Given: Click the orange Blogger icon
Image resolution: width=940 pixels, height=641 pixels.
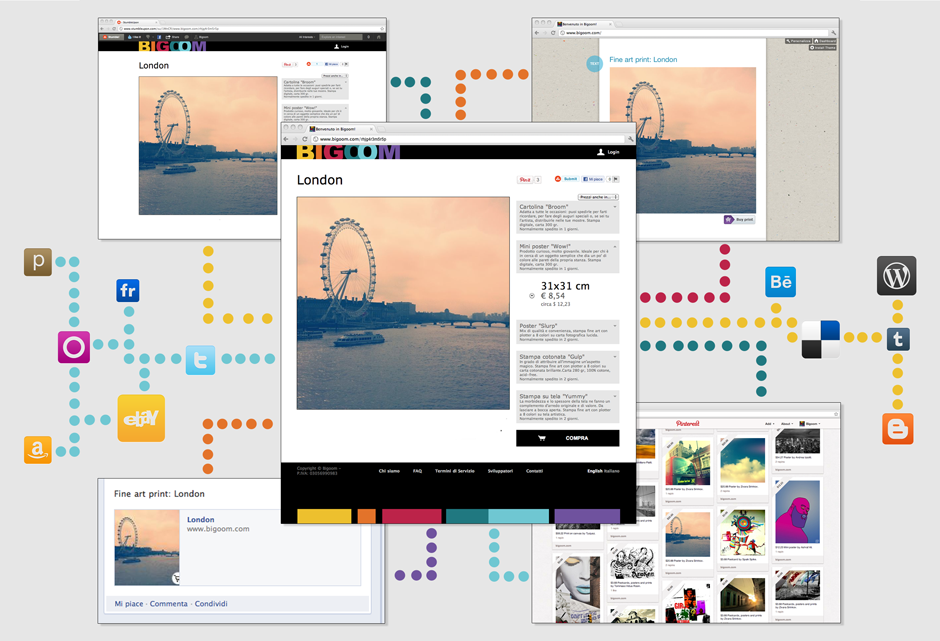Looking at the screenshot, I should click(x=897, y=428).
